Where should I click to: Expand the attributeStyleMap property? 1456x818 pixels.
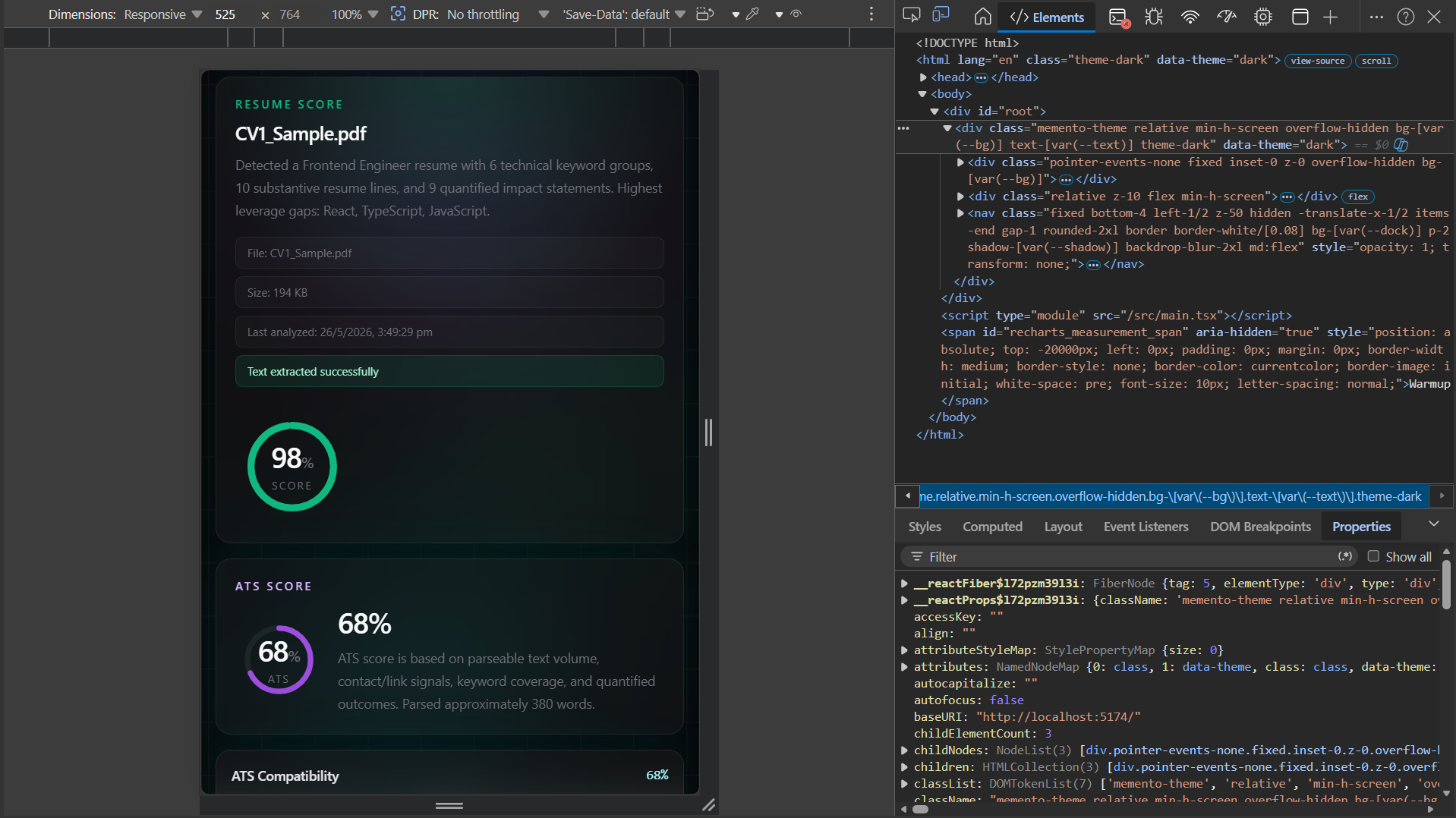click(904, 650)
